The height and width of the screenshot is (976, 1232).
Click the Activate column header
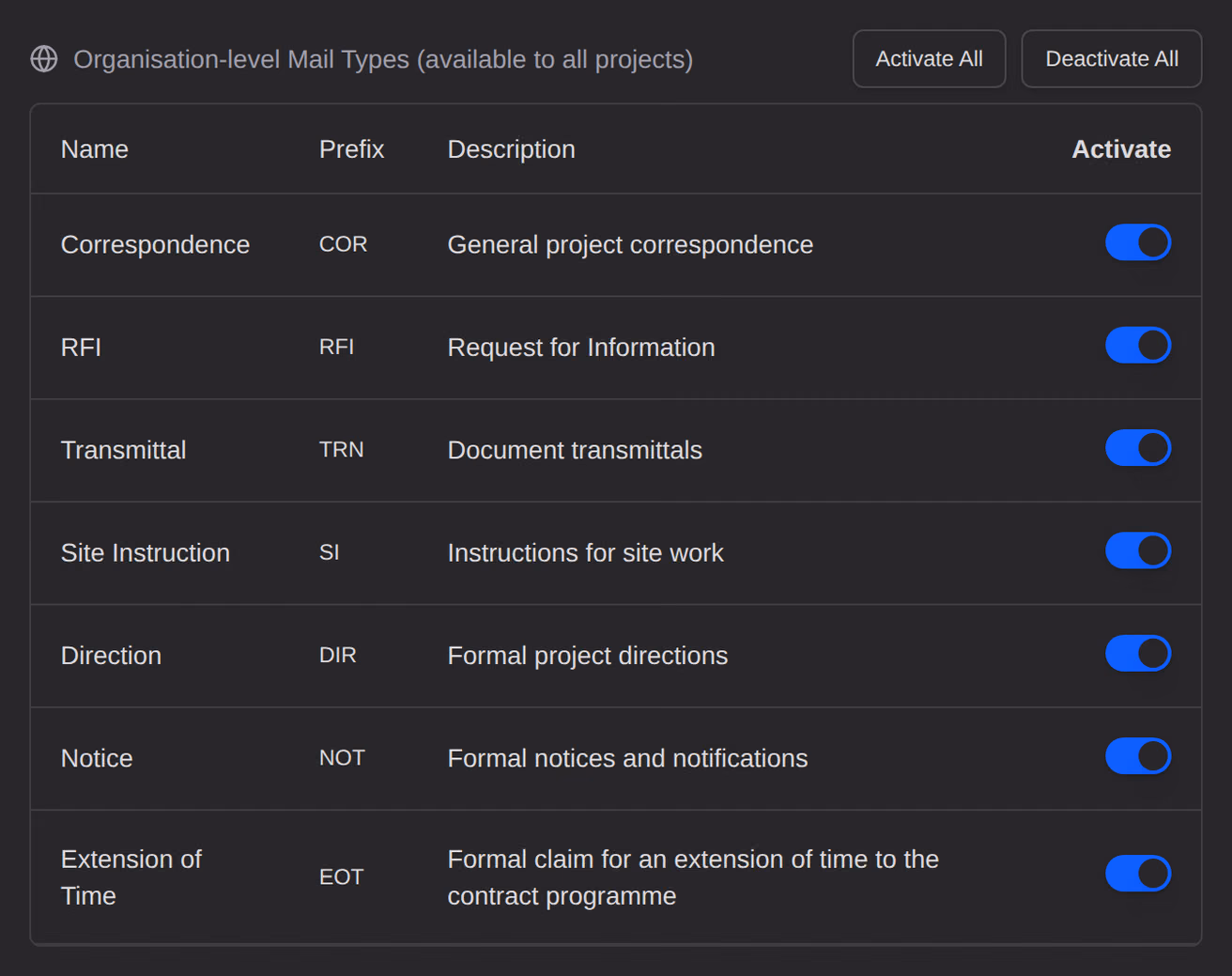tap(1121, 149)
